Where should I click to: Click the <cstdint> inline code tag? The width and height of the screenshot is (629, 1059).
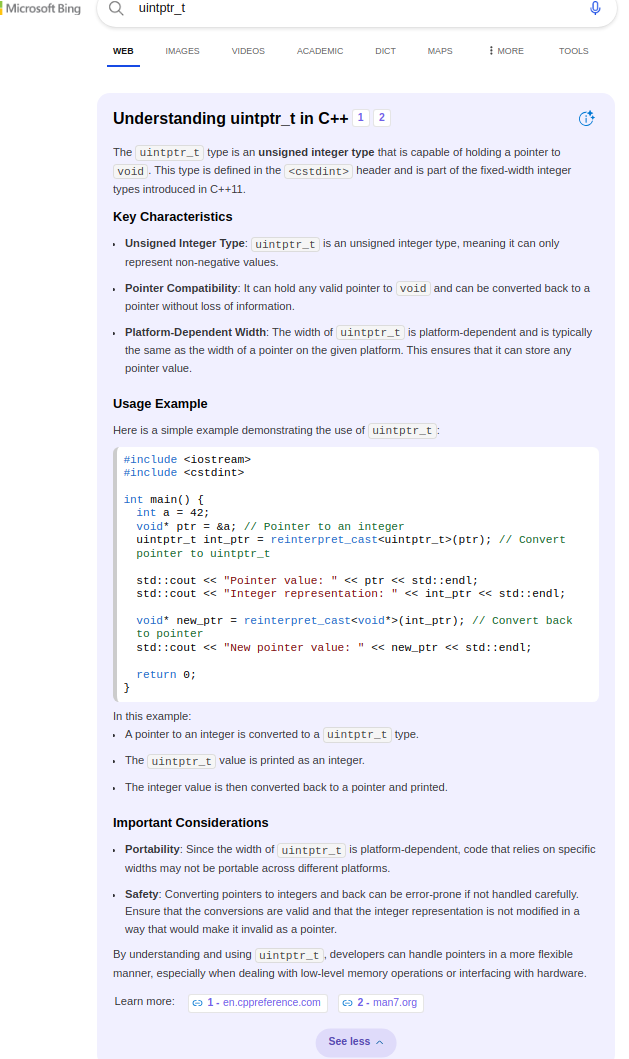point(318,171)
